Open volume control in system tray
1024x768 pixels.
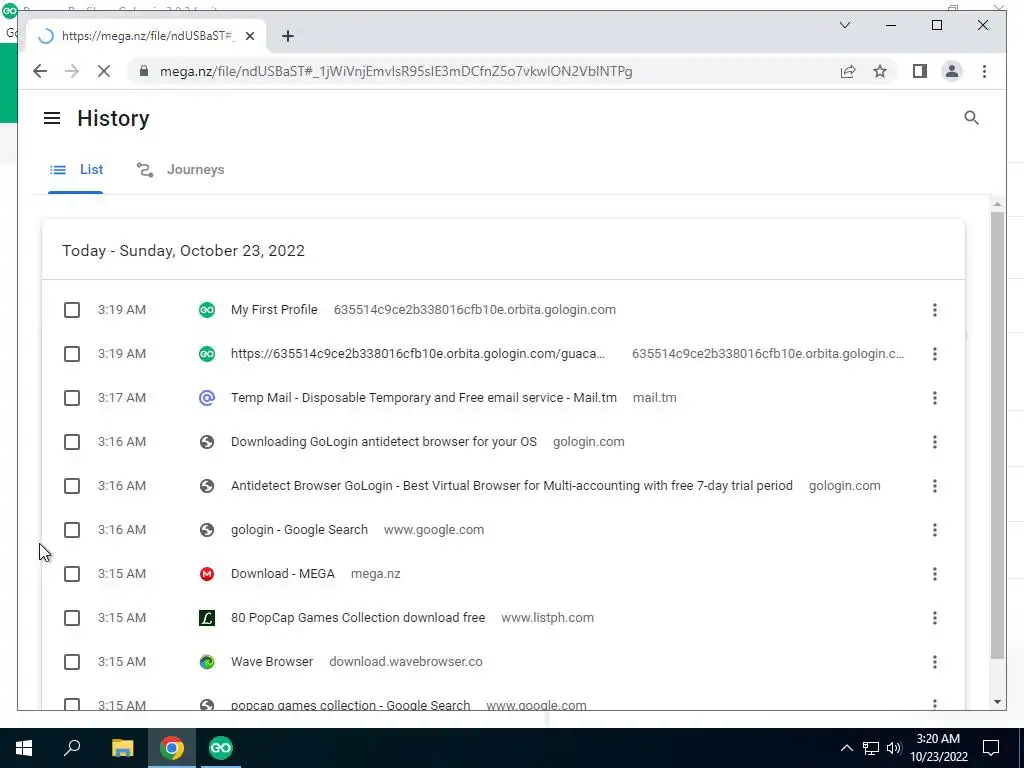pyautogui.click(x=894, y=748)
